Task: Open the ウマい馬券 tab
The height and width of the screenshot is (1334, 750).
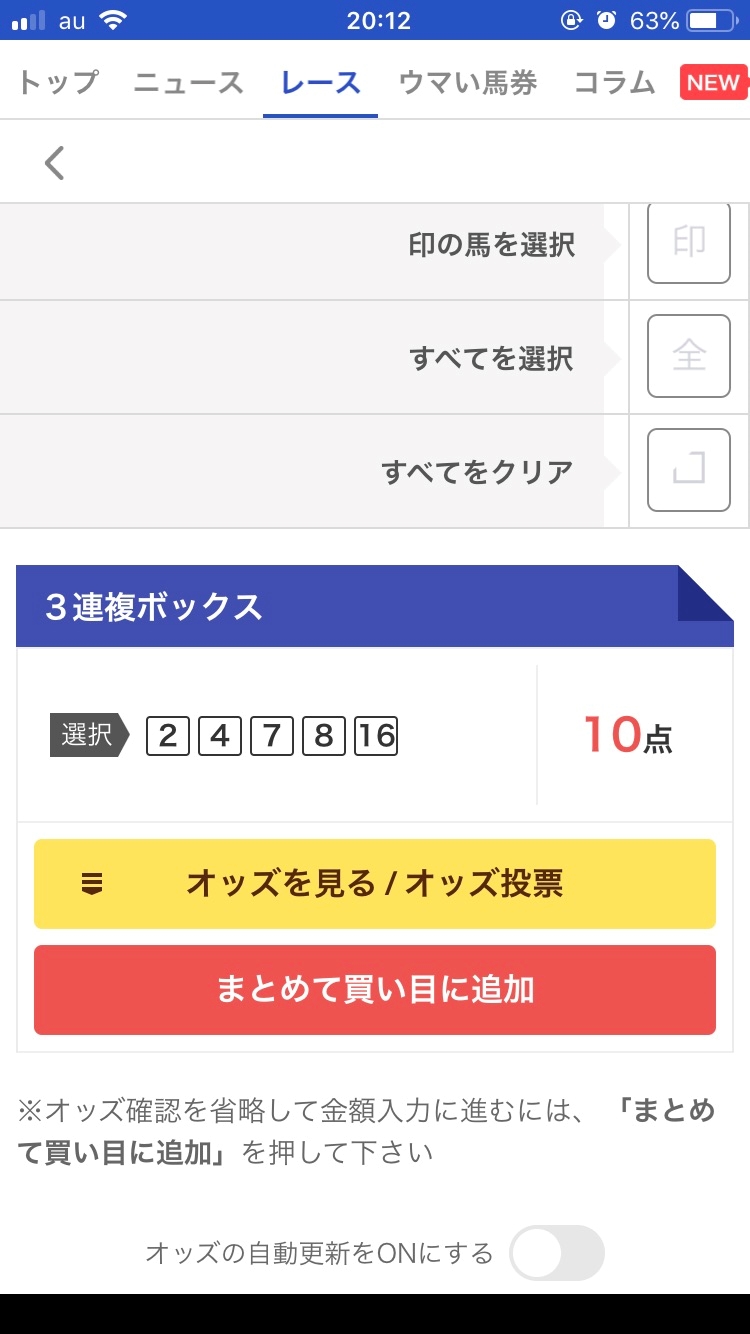Action: coord(467,83)
